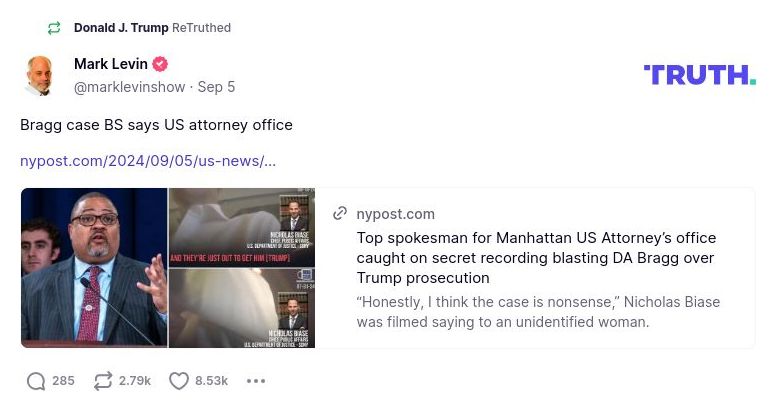The image size is (777, 411).
Task: Click the TRUTH. logo
Action: tap(700, 75)
